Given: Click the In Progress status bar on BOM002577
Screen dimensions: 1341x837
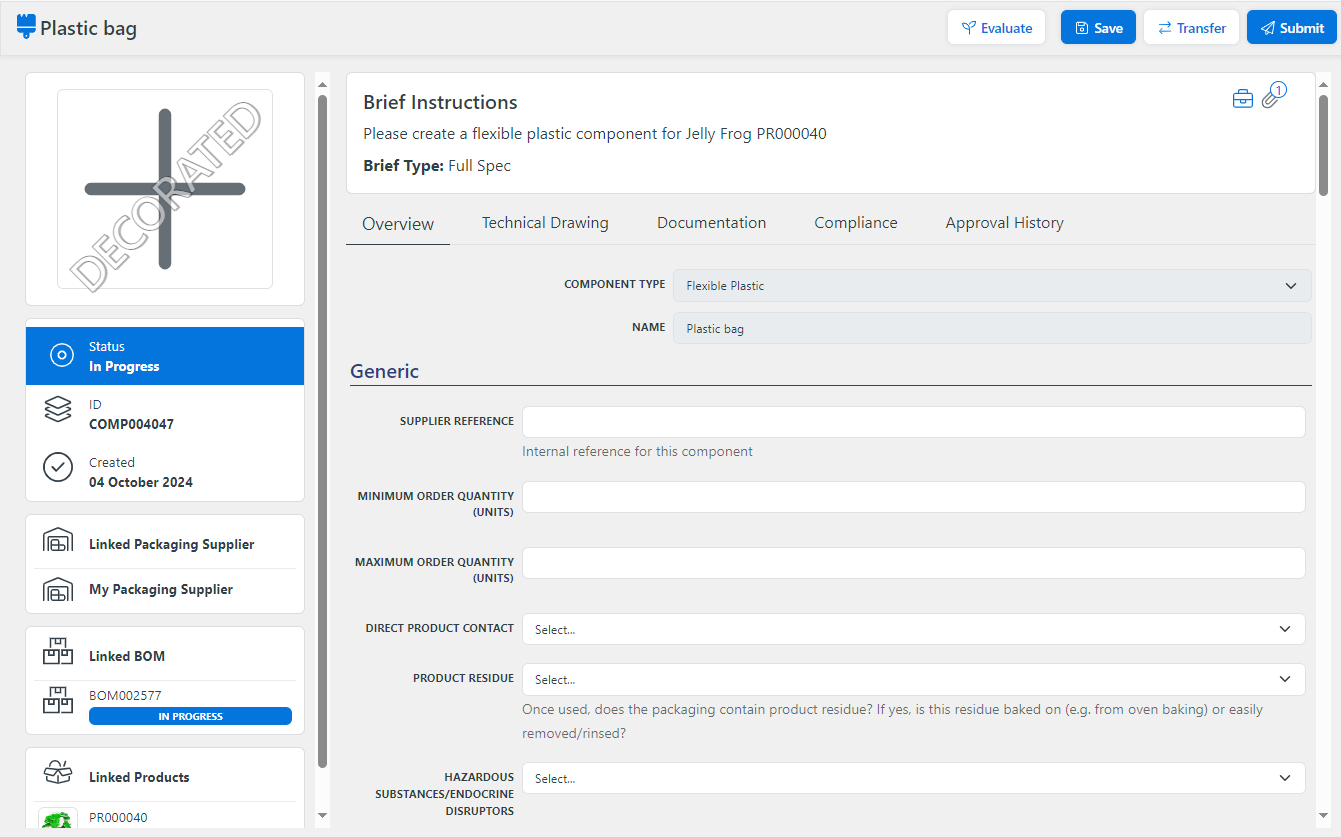Looking at the screenshot, I should [189, 715].
